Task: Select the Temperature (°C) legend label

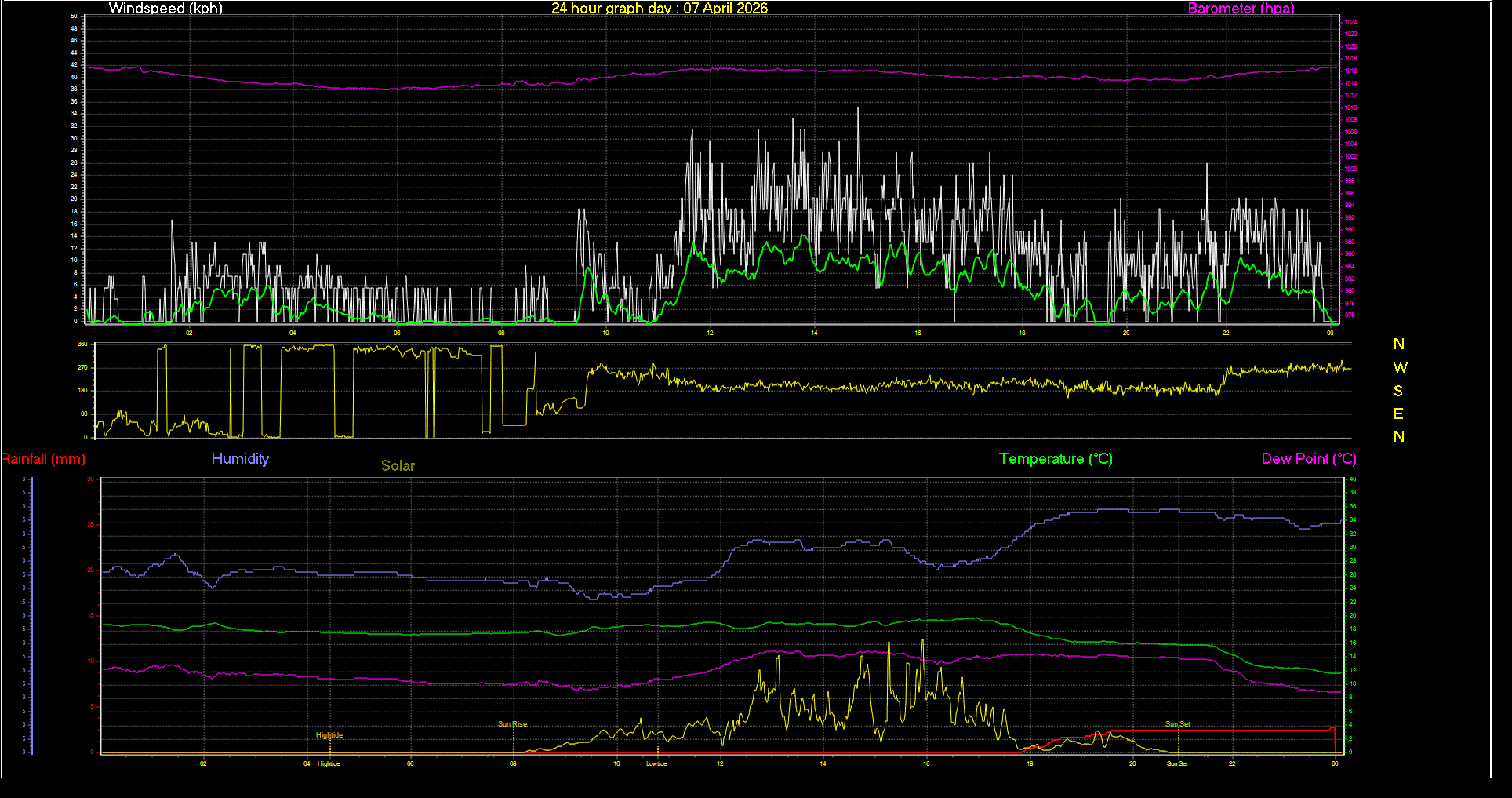Action: pyautogui.click(x=1056, y=459)
